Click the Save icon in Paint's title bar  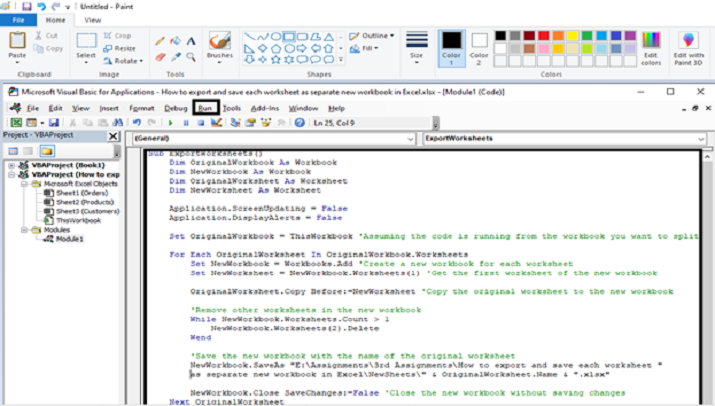click(x=27, y=6)
